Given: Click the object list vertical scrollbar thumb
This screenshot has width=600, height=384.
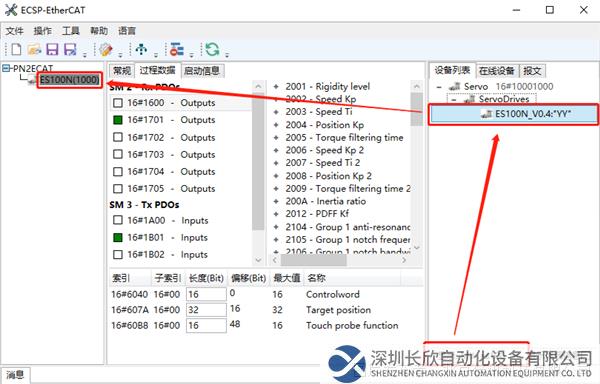Looking at the screenshot, I should pyautogui.click(x=417, y=109).
